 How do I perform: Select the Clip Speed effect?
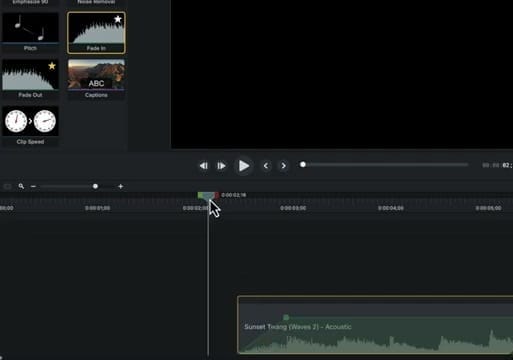point(30,126)
